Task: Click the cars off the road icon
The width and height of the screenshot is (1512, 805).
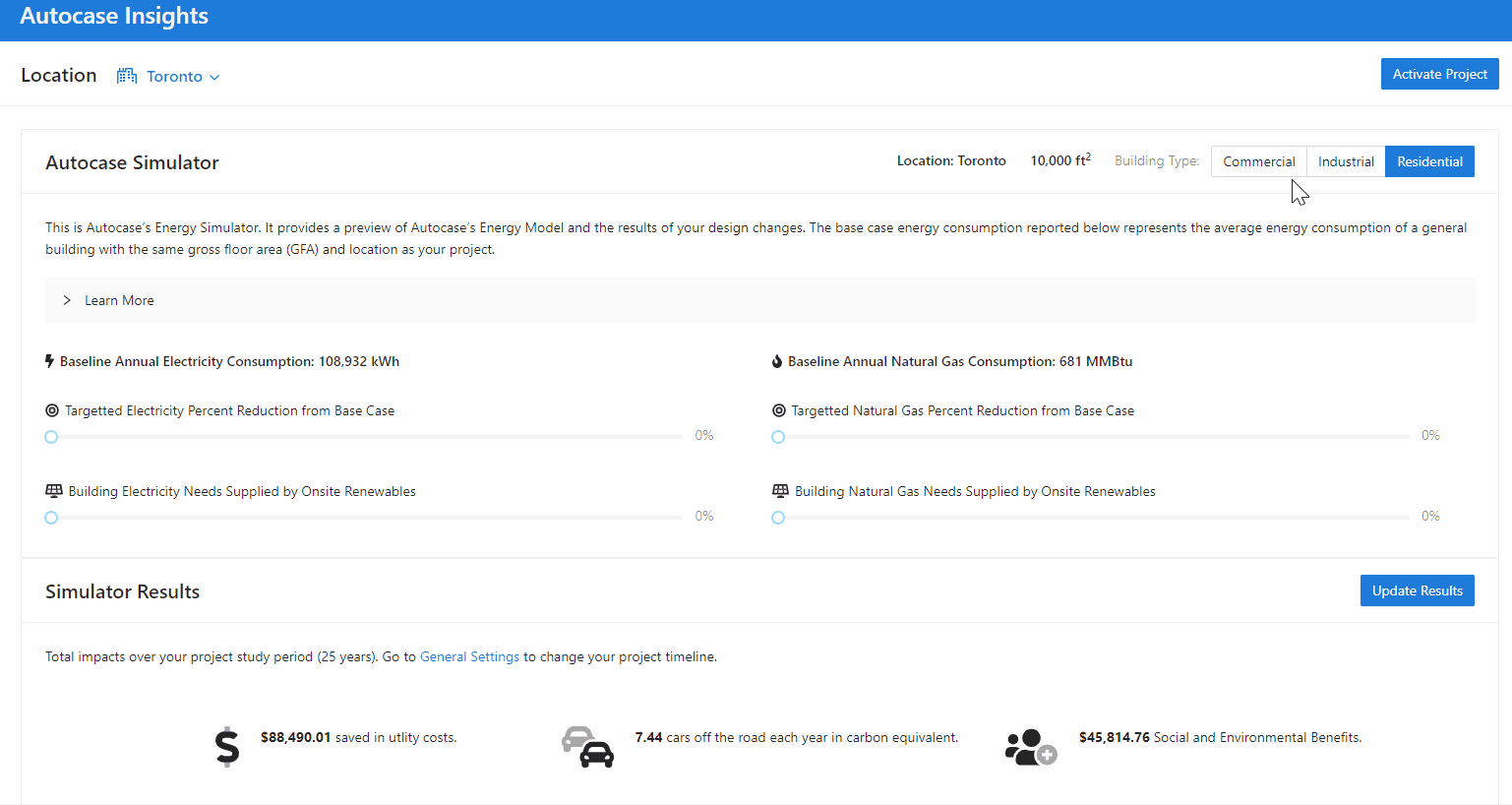Action: tap(587, 747)
